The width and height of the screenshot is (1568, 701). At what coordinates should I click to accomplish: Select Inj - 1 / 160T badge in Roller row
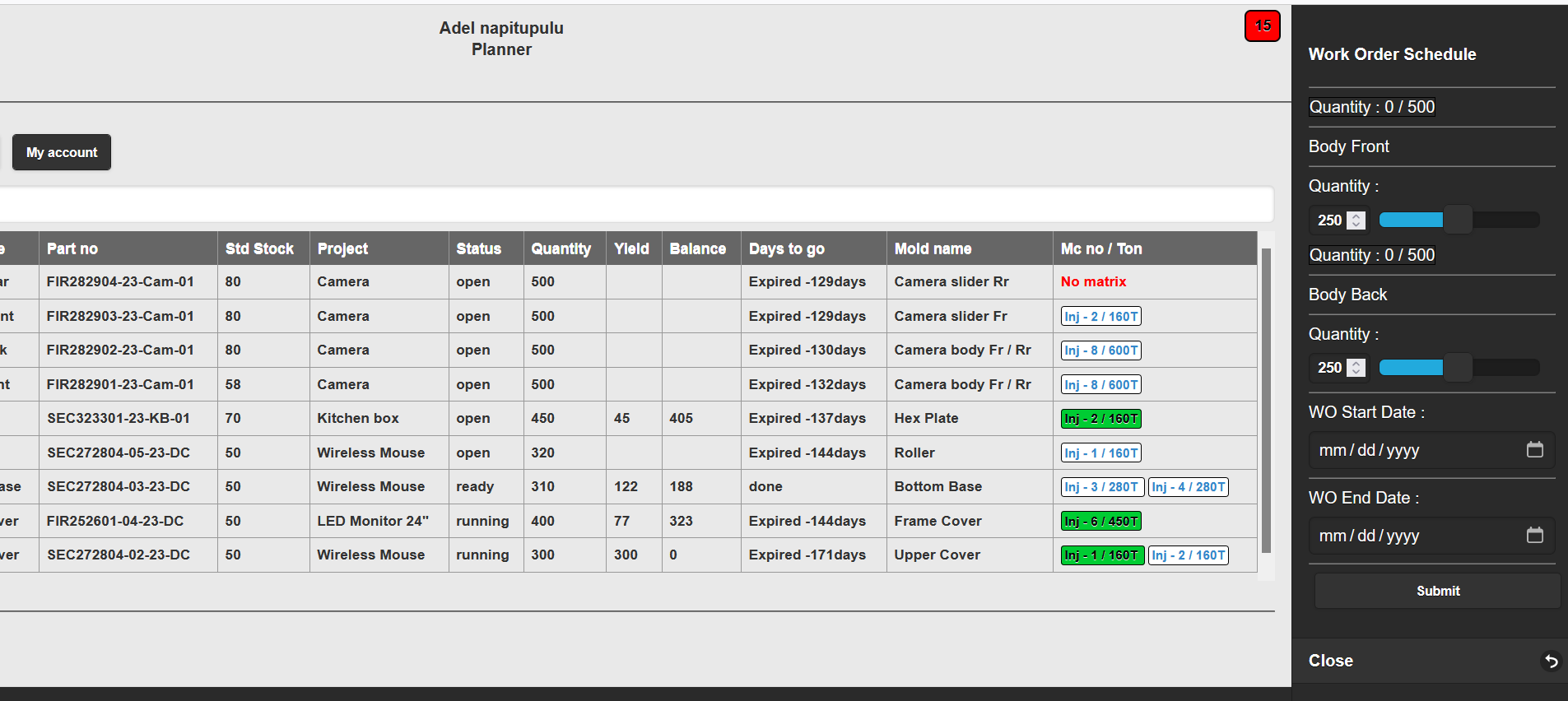pyautogui.click(x=1100, y=453)
